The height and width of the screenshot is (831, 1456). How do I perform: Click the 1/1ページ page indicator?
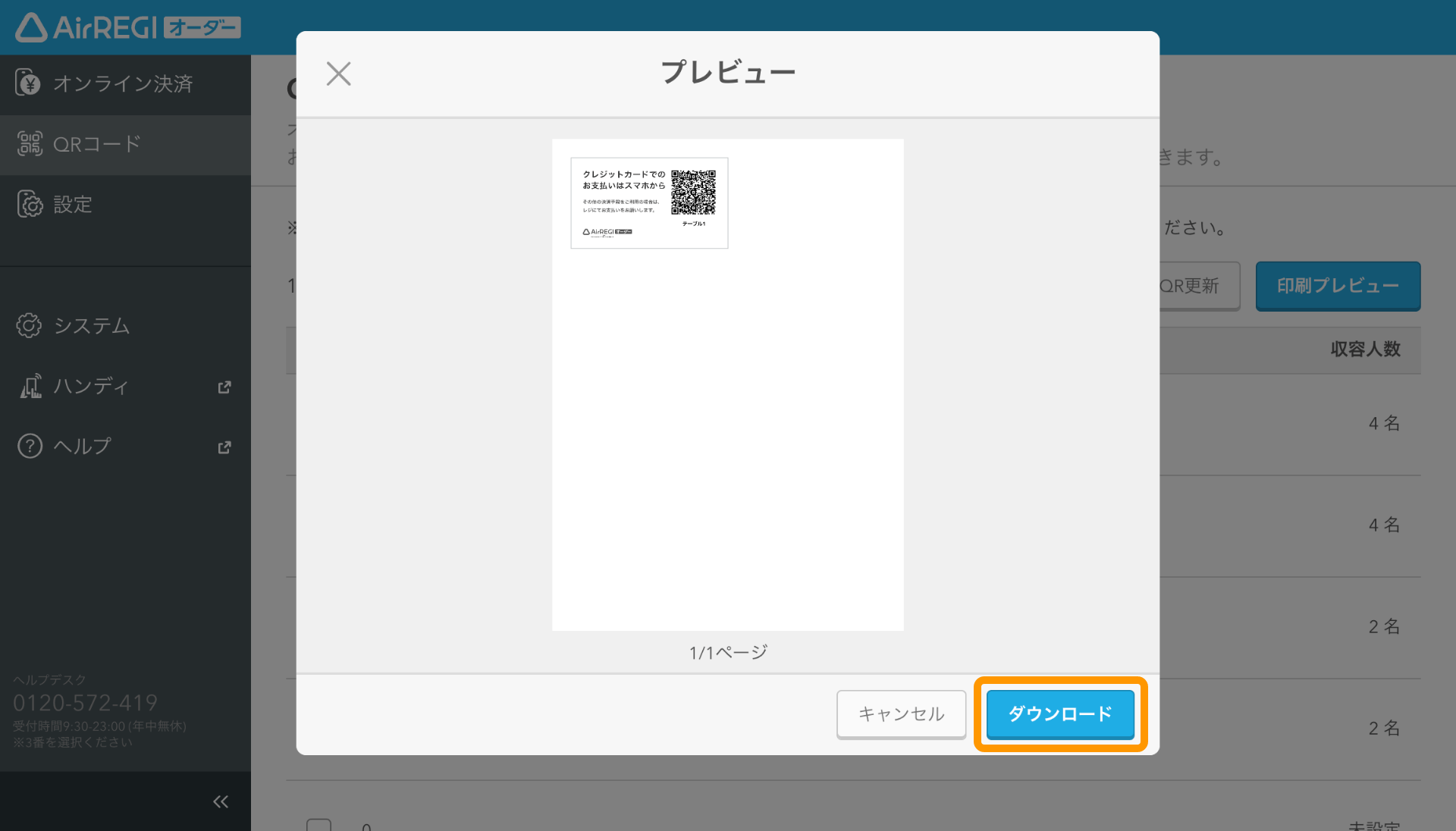click(728, 652)
